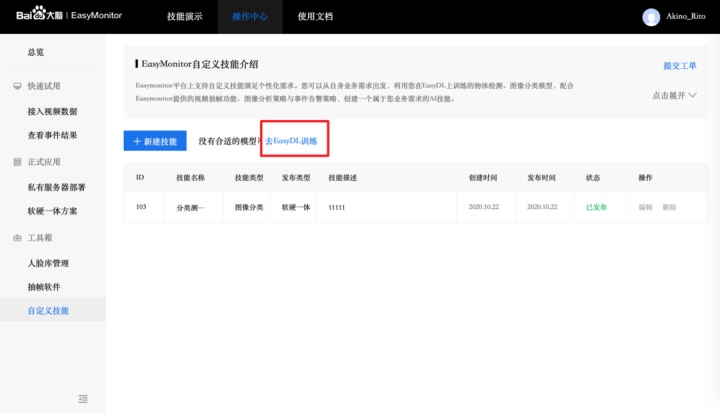Image resolution: width=720 pixels, height=413 pixels.
Task: Click the skill name 分类测…
Action: [191, 208]
